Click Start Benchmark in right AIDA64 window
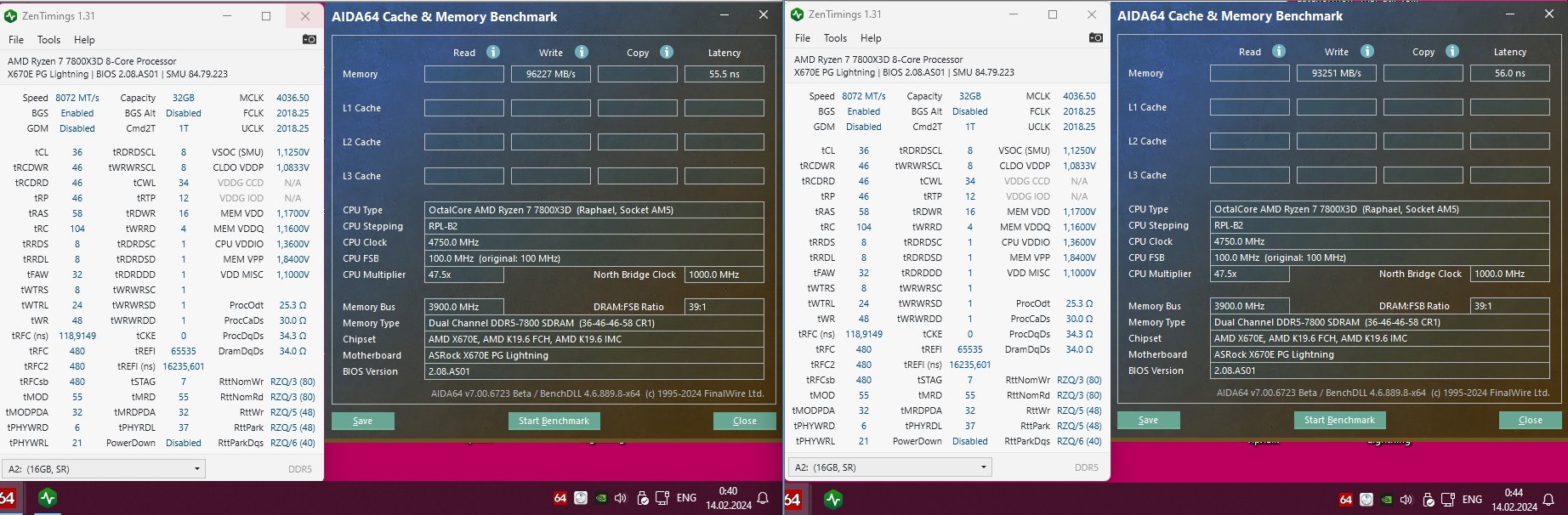Screen dimensions: 1568x515 pyautogui.click(x=1339, y=420)
